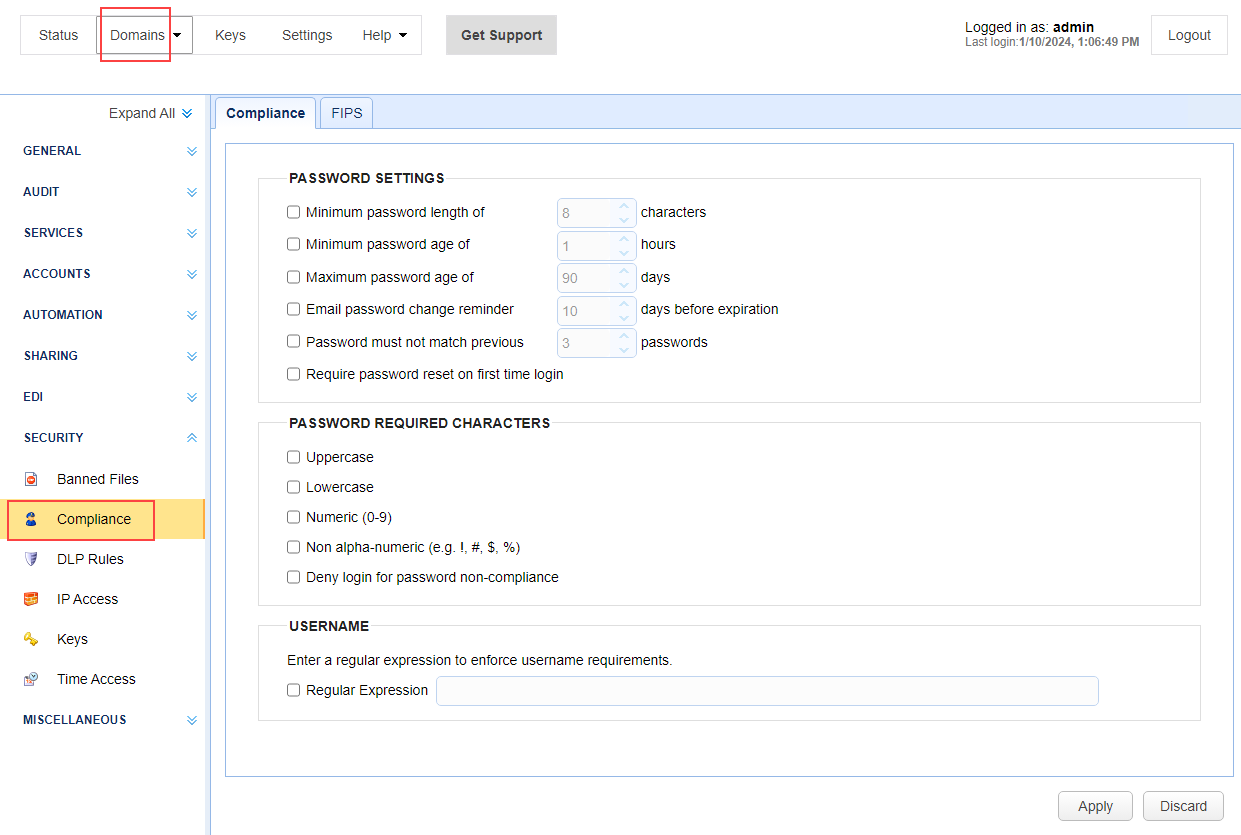Open the Domains dropdown arrow

click(x=177, y=35)
